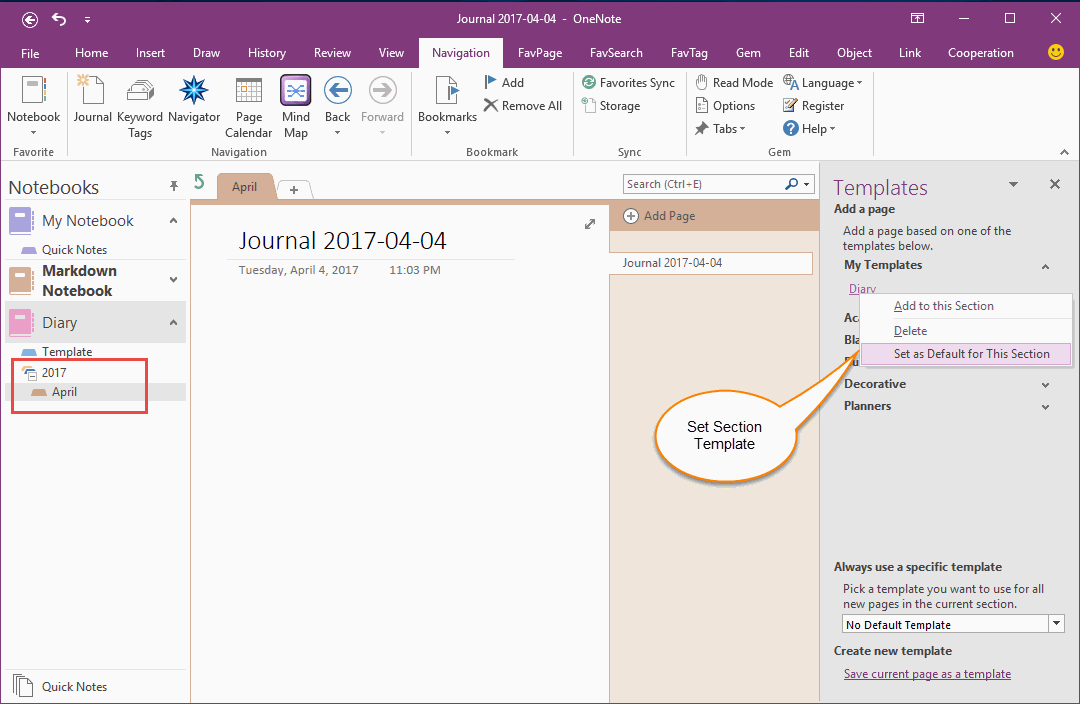Undo via the quick access toolbar
This screenshot has width=1080, height=704.
(x=59, y=19)
